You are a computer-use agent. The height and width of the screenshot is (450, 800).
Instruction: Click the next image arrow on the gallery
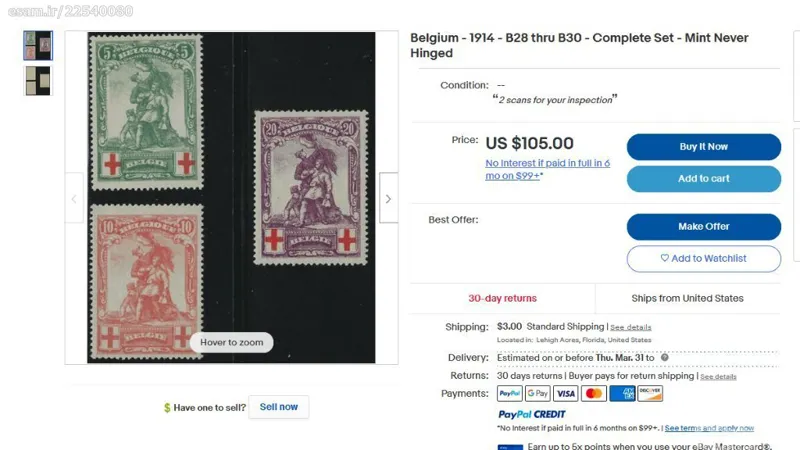(x=388, y=198)
